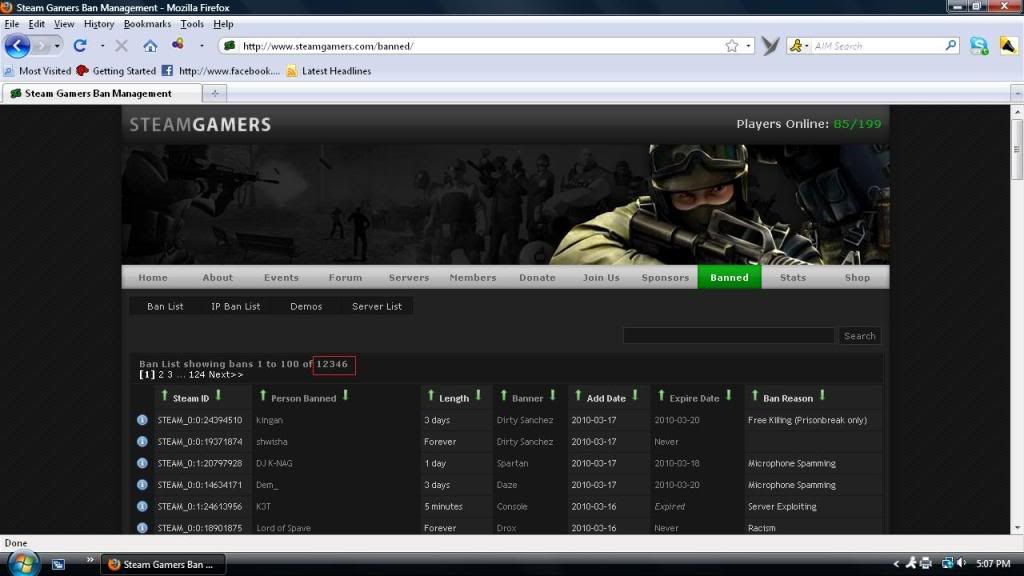
Task: Open the IP Ban List sub-tab
Action: 236,306
